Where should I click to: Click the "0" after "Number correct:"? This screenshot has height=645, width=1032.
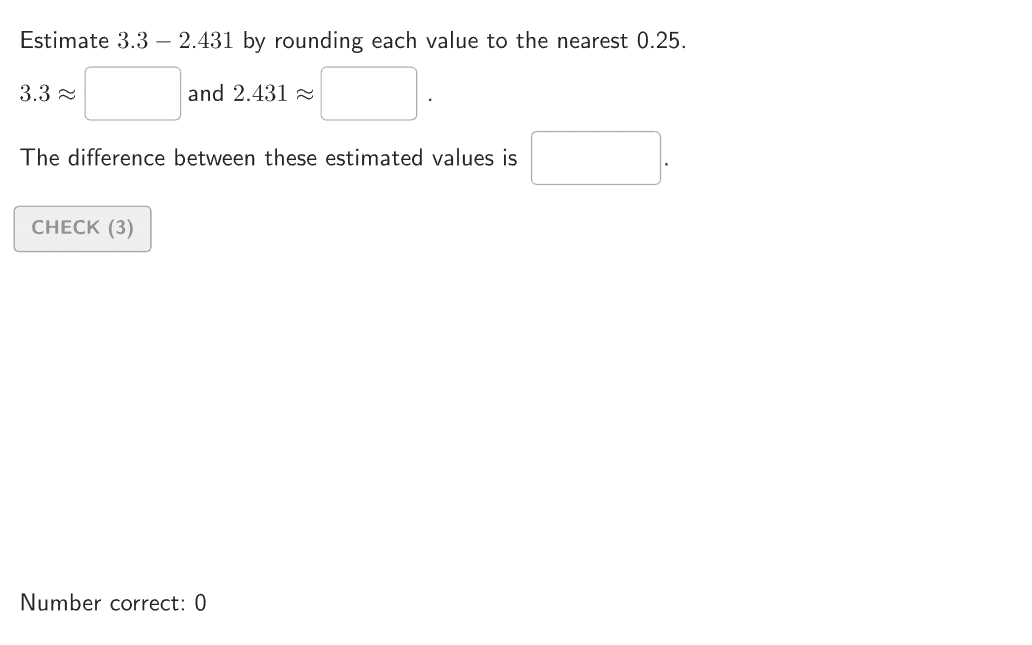[x=200, y=603]
